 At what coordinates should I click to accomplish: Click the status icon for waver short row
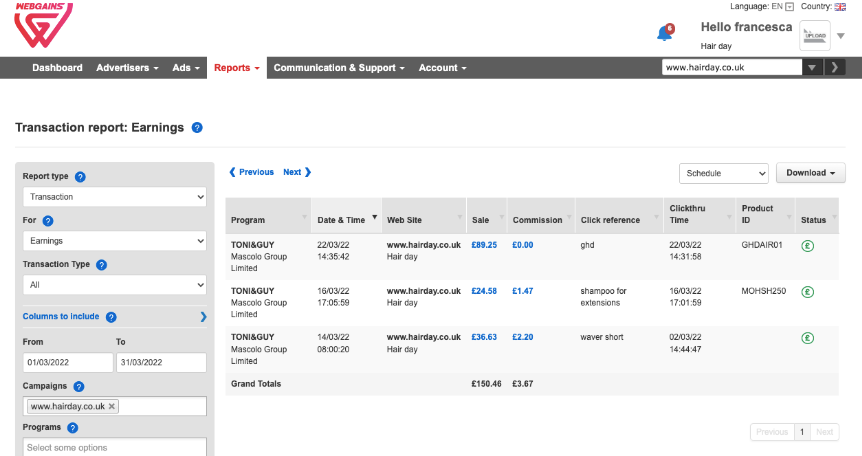point(807,338)
